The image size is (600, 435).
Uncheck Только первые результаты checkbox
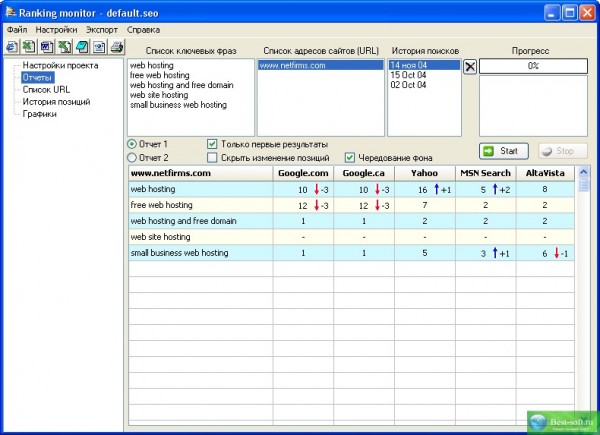point(213,144)
